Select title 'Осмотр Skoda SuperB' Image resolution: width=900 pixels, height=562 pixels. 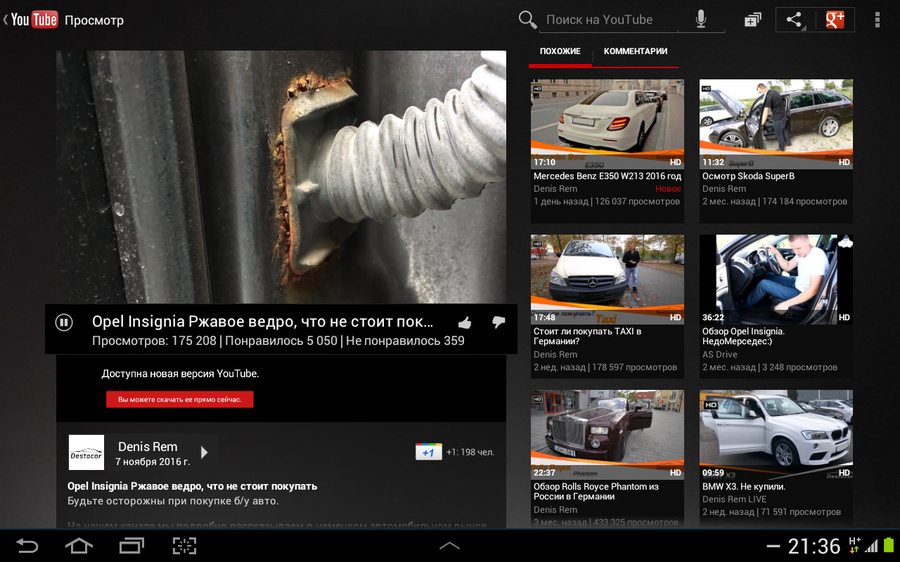[748, 176]
